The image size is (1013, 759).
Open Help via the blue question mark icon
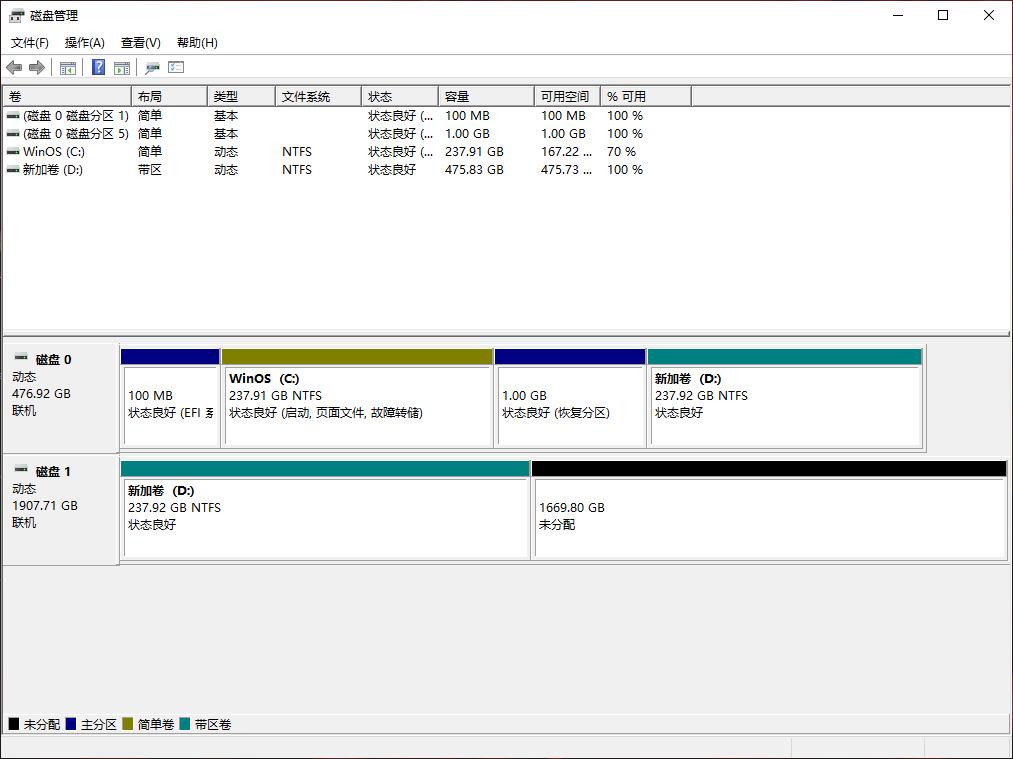tap(98, 67)
